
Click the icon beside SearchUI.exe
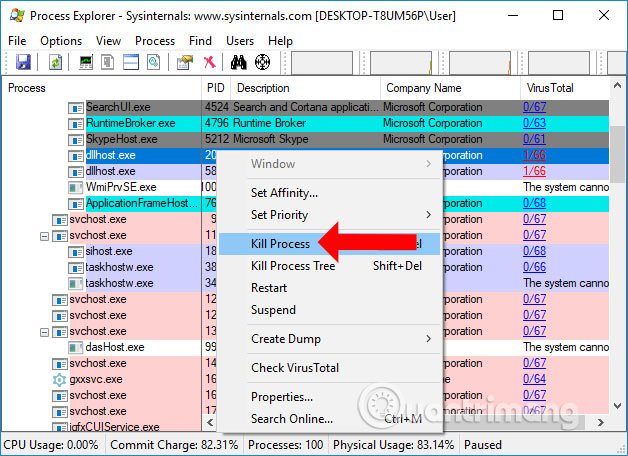coord(76,108)
